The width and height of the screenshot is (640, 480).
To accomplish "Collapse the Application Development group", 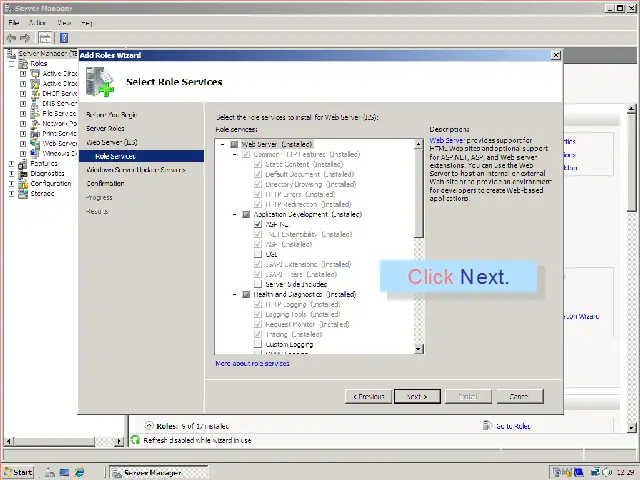I will click(x=234, y=214).
